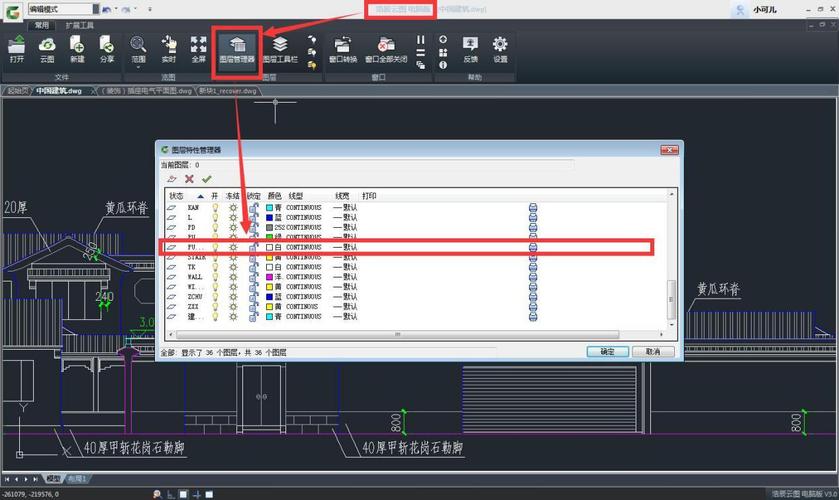Switch to the 扩展工具 ribbon tab
This screenshot has height=500, width=839.
point(79,25)
